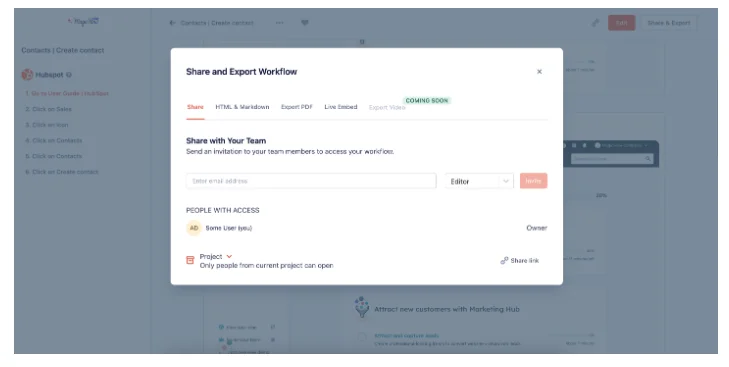Open the Export PDF tab
This screenshot has height=367, width=729.
(297, 107)
